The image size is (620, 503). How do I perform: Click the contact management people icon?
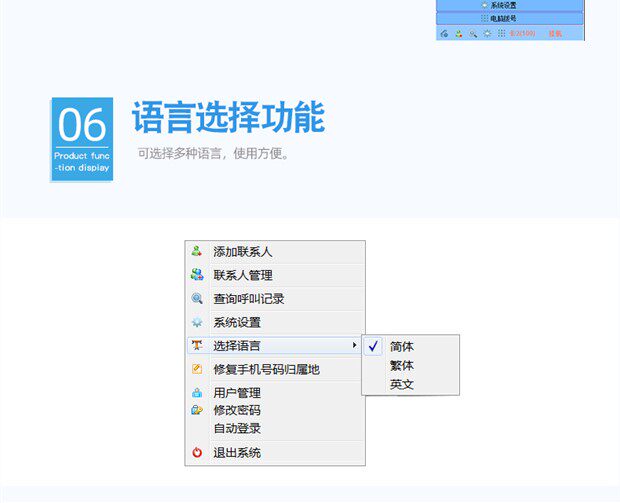pos(197,274)
